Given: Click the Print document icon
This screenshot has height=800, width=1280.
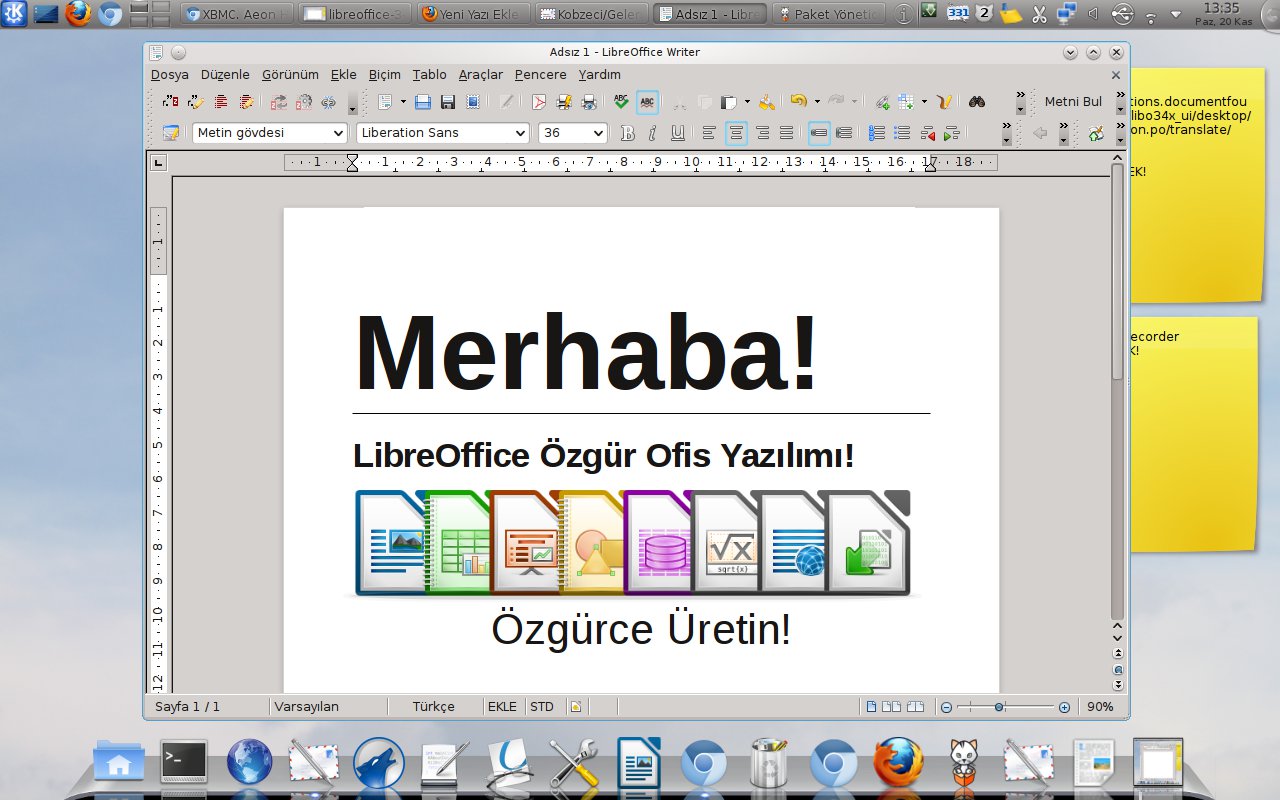Looking at the screenshot, I should (x=563, y=101).
